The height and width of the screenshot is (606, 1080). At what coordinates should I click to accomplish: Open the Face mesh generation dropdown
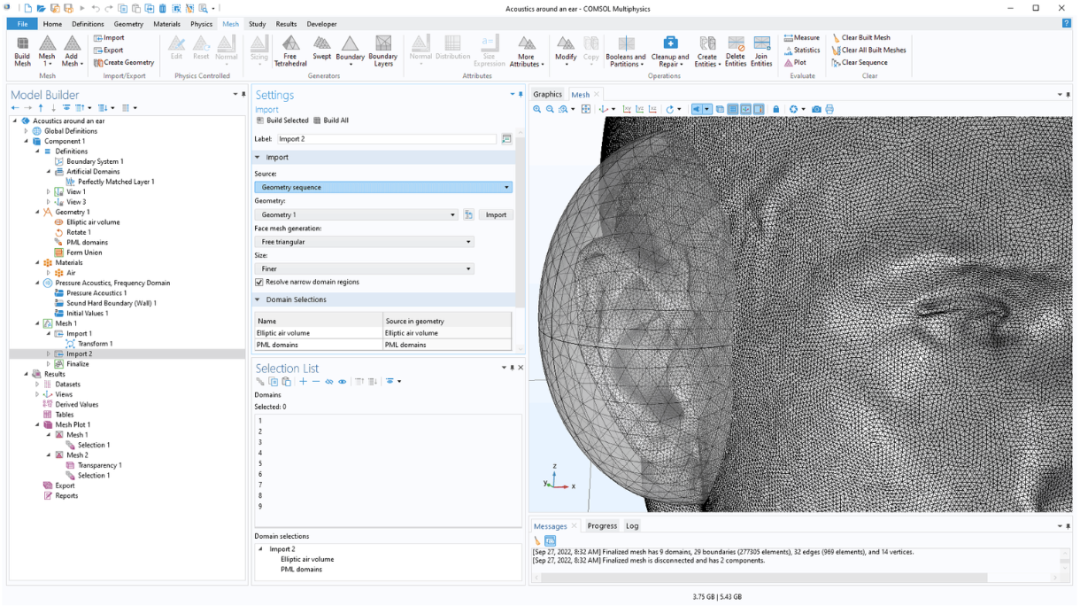[x=365, y=241]
